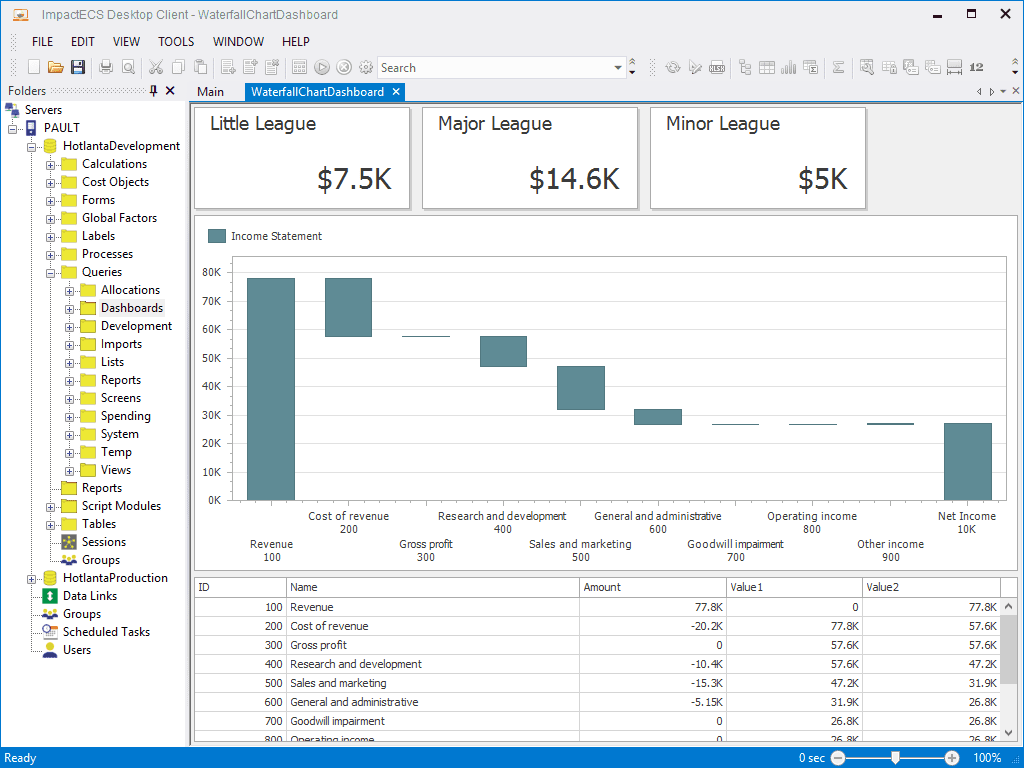1024x768 pixels.
Task: Switch to the Main tab
Action: [210, 91]
